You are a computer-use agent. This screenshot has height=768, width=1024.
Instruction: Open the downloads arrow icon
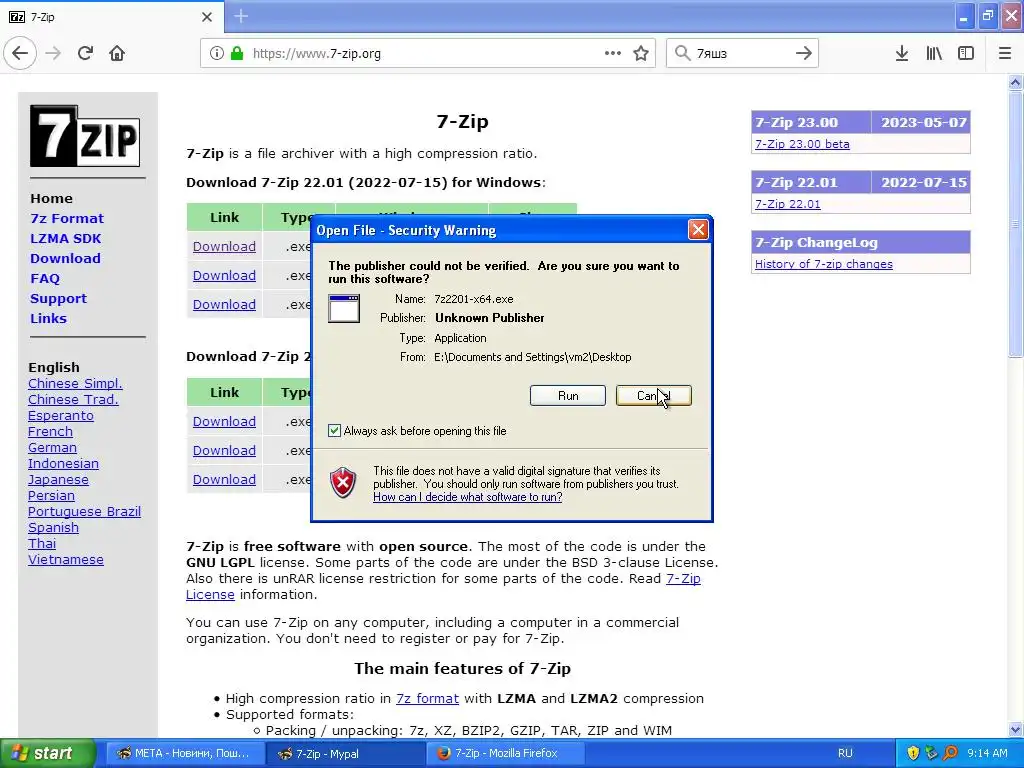coord(901,54)
